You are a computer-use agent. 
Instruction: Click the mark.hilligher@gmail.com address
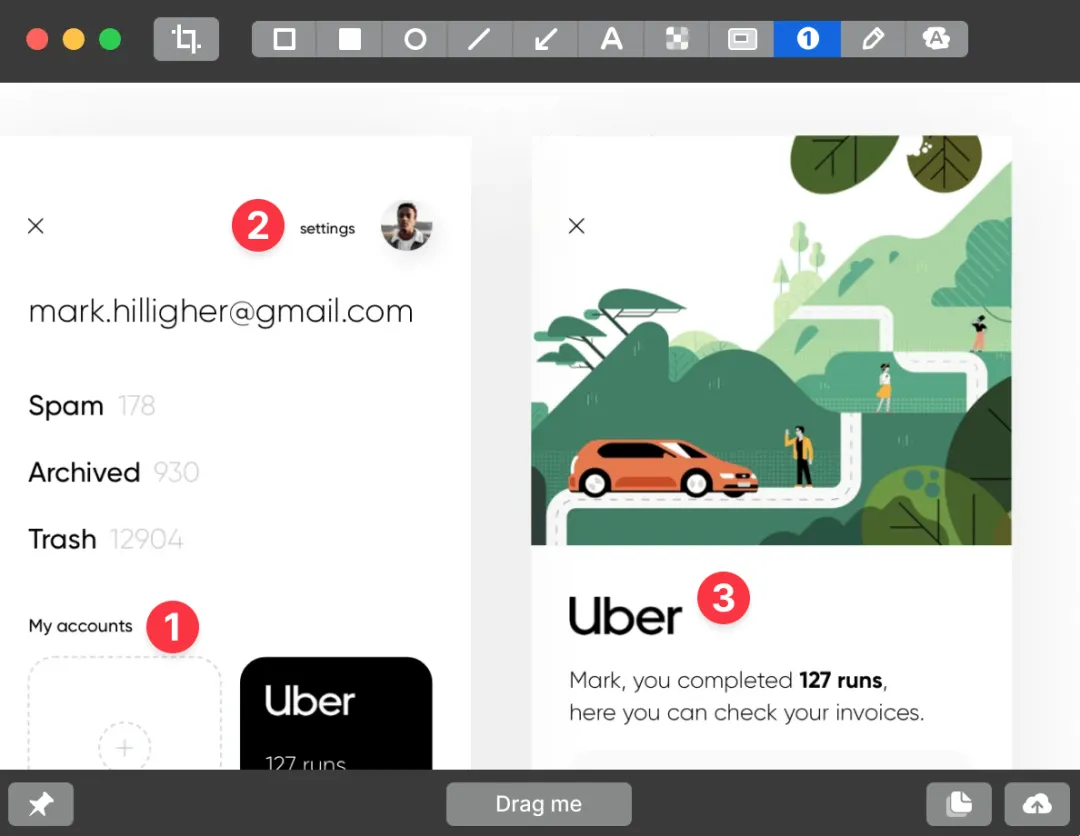click(220, 312)
